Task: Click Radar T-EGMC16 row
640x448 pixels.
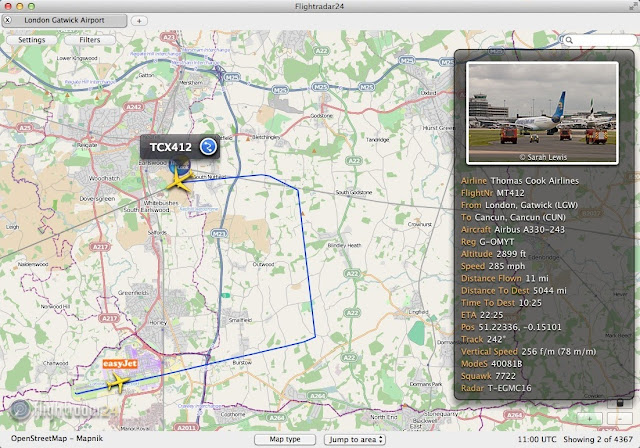Action: point(496,388)
